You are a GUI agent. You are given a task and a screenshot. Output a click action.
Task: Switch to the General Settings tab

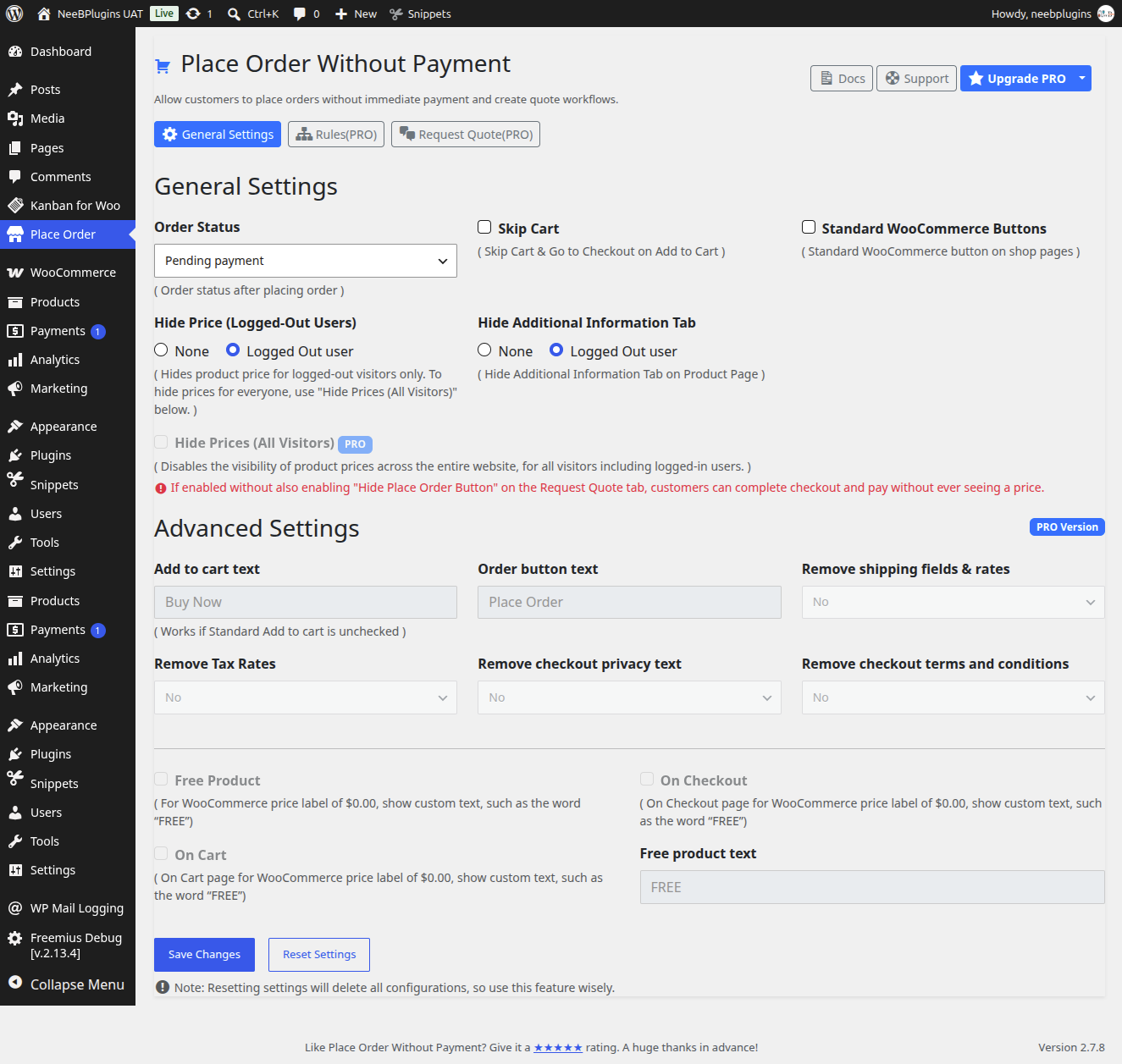coord(218,135)
